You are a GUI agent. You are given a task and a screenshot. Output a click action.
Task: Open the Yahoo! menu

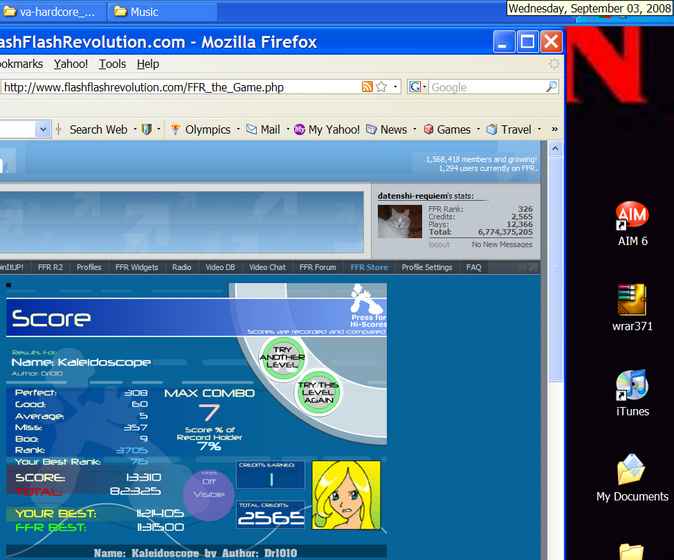[70, 64]
